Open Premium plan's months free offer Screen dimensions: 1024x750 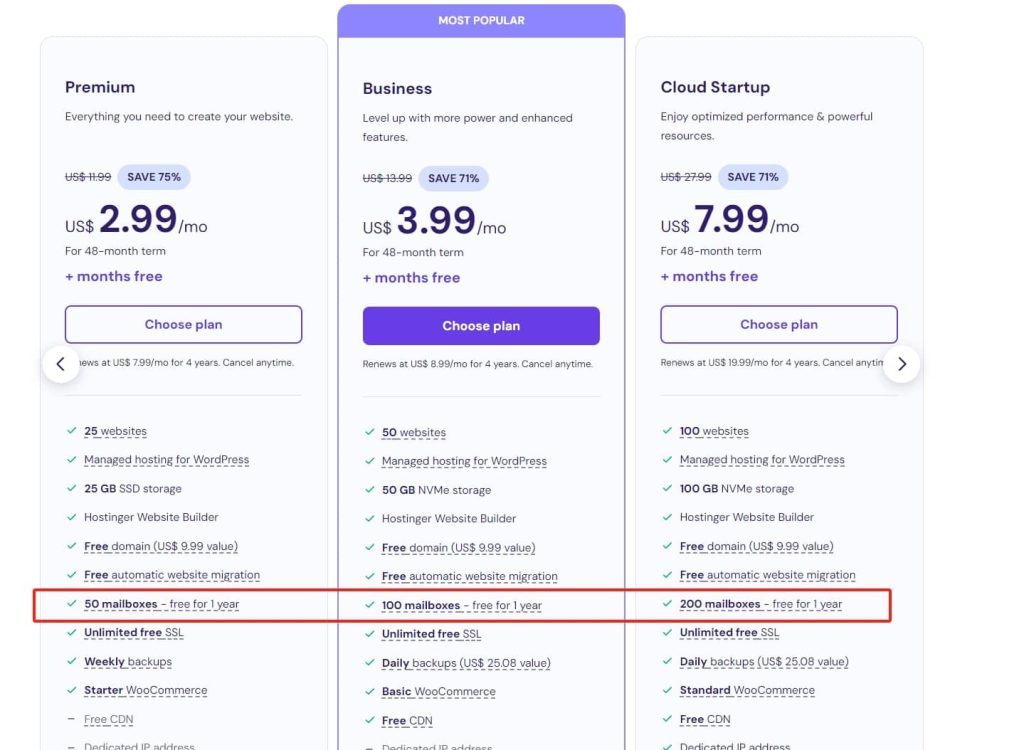(114, 276)
